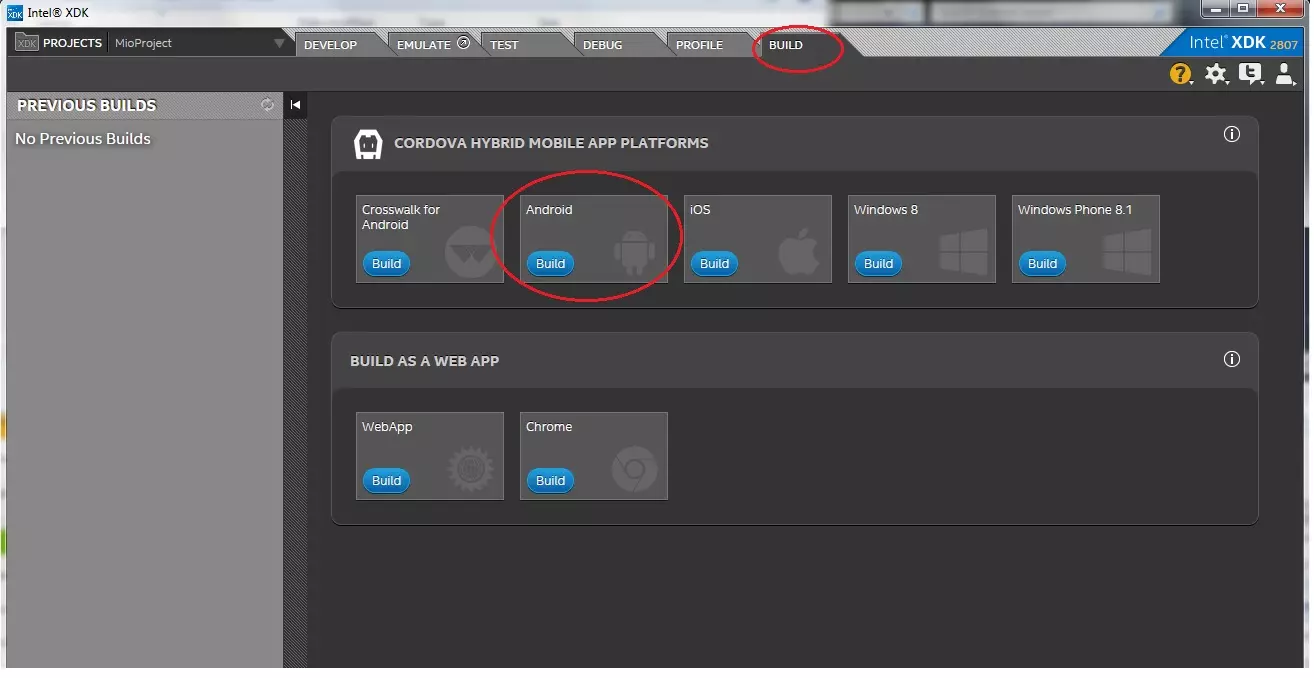The width and height of the screenshot is (1314, 678).
Task: Click the PROJECTS label
Action: pyautogui.click(x=72, y=43)
